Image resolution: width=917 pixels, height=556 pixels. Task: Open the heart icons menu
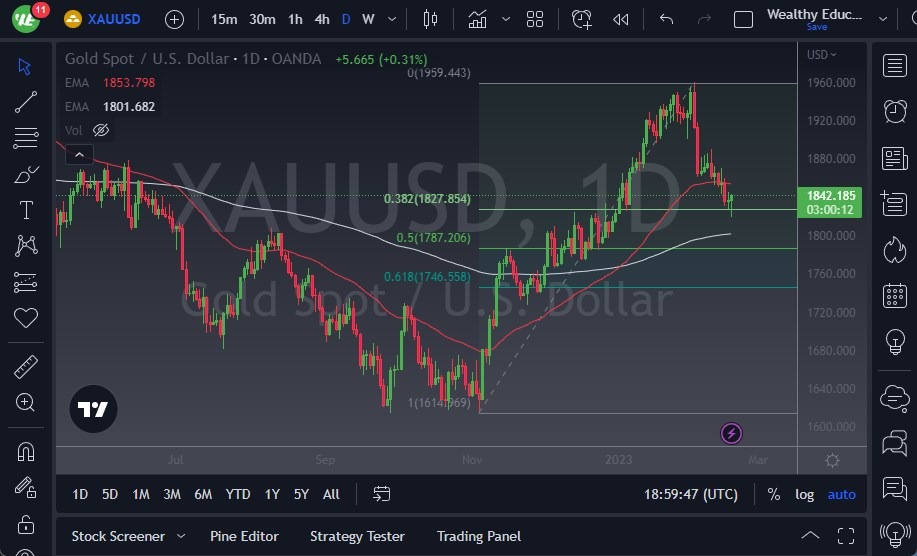coord(26,317)
